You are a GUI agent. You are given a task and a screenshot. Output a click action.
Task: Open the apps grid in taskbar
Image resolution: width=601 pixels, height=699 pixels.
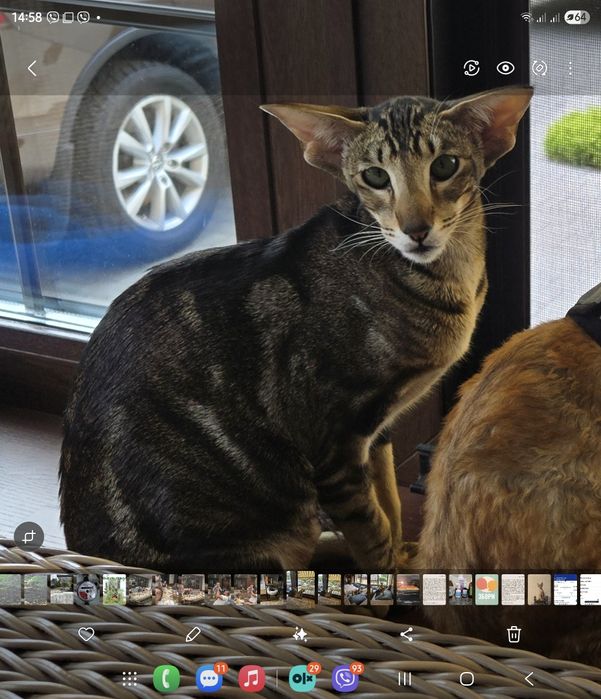(x=129, y=679)
